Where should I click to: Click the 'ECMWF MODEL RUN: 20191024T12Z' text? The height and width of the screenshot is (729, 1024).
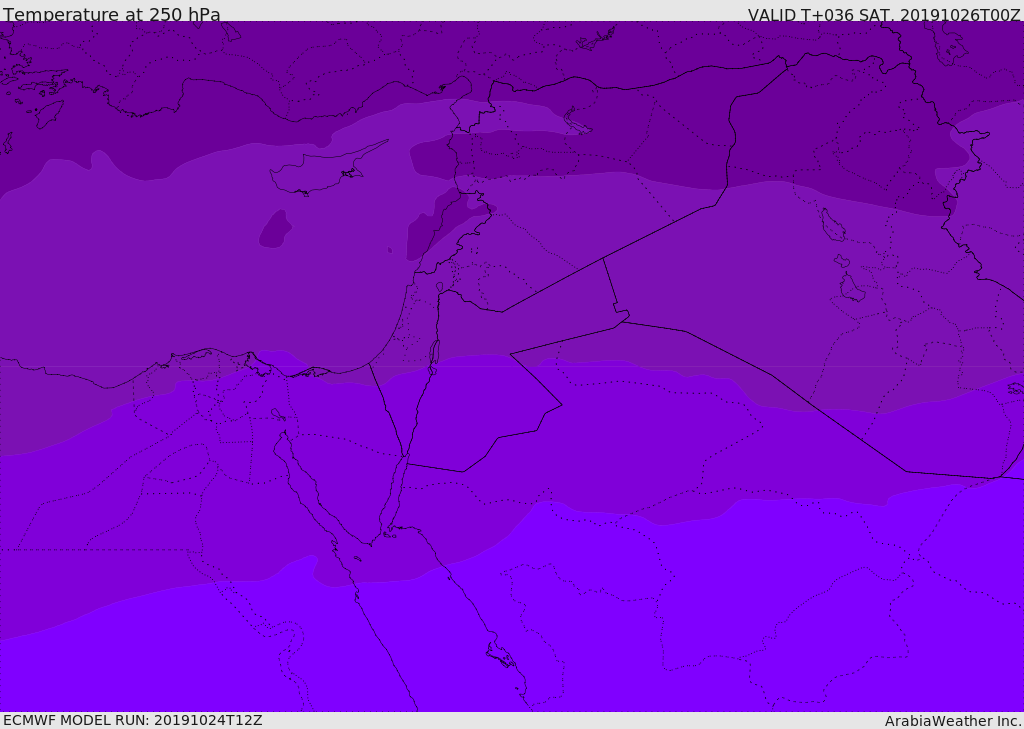133,720
